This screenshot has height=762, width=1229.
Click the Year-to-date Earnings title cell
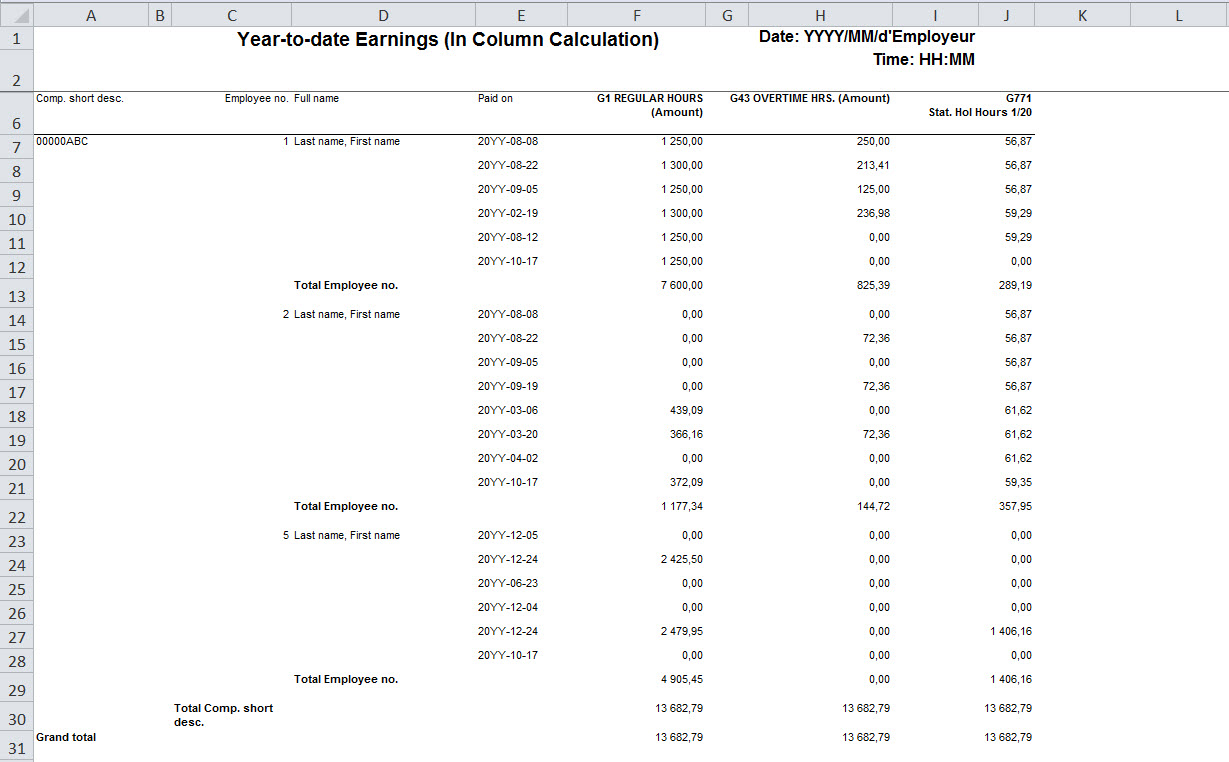pos(447,40)
